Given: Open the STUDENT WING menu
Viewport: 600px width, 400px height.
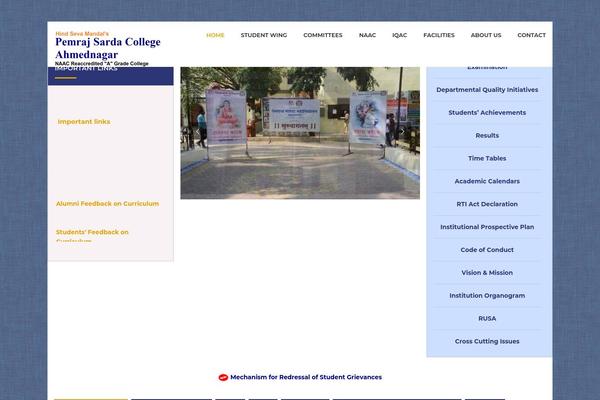Looking at the screenshot, I should click(x=264, y=35).
